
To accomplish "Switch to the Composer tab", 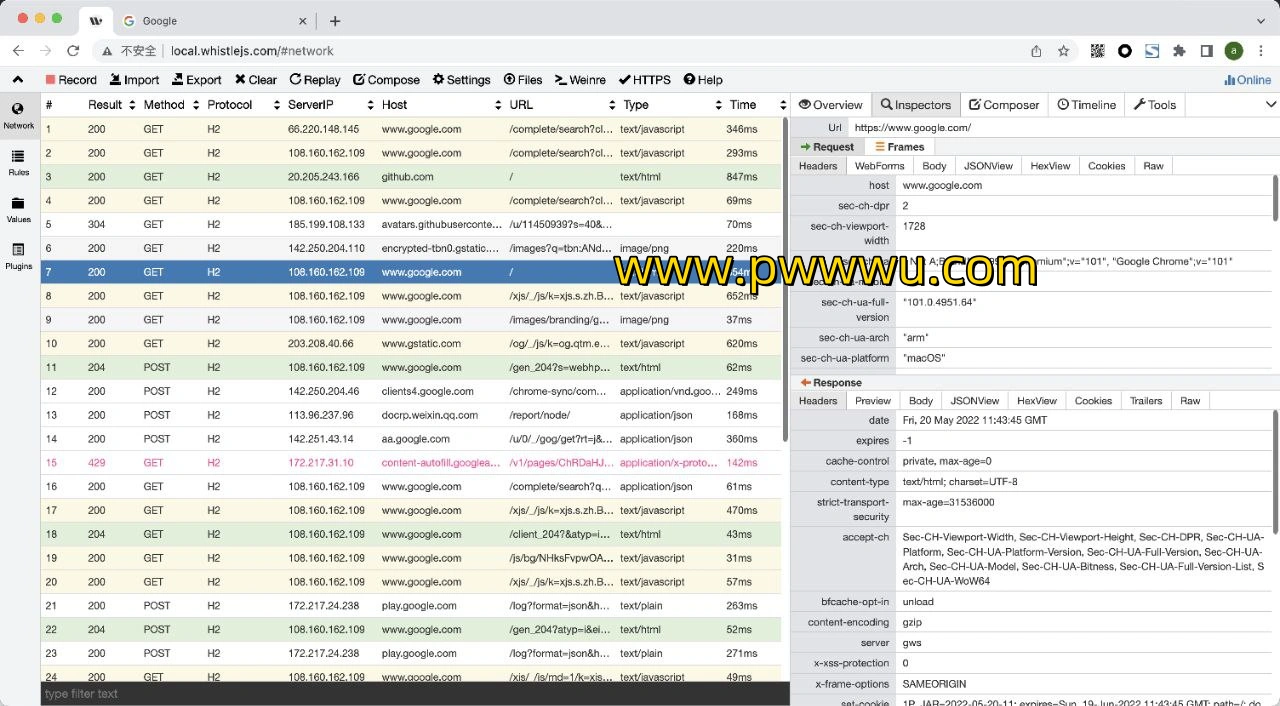I will [x=1004, y=105].
